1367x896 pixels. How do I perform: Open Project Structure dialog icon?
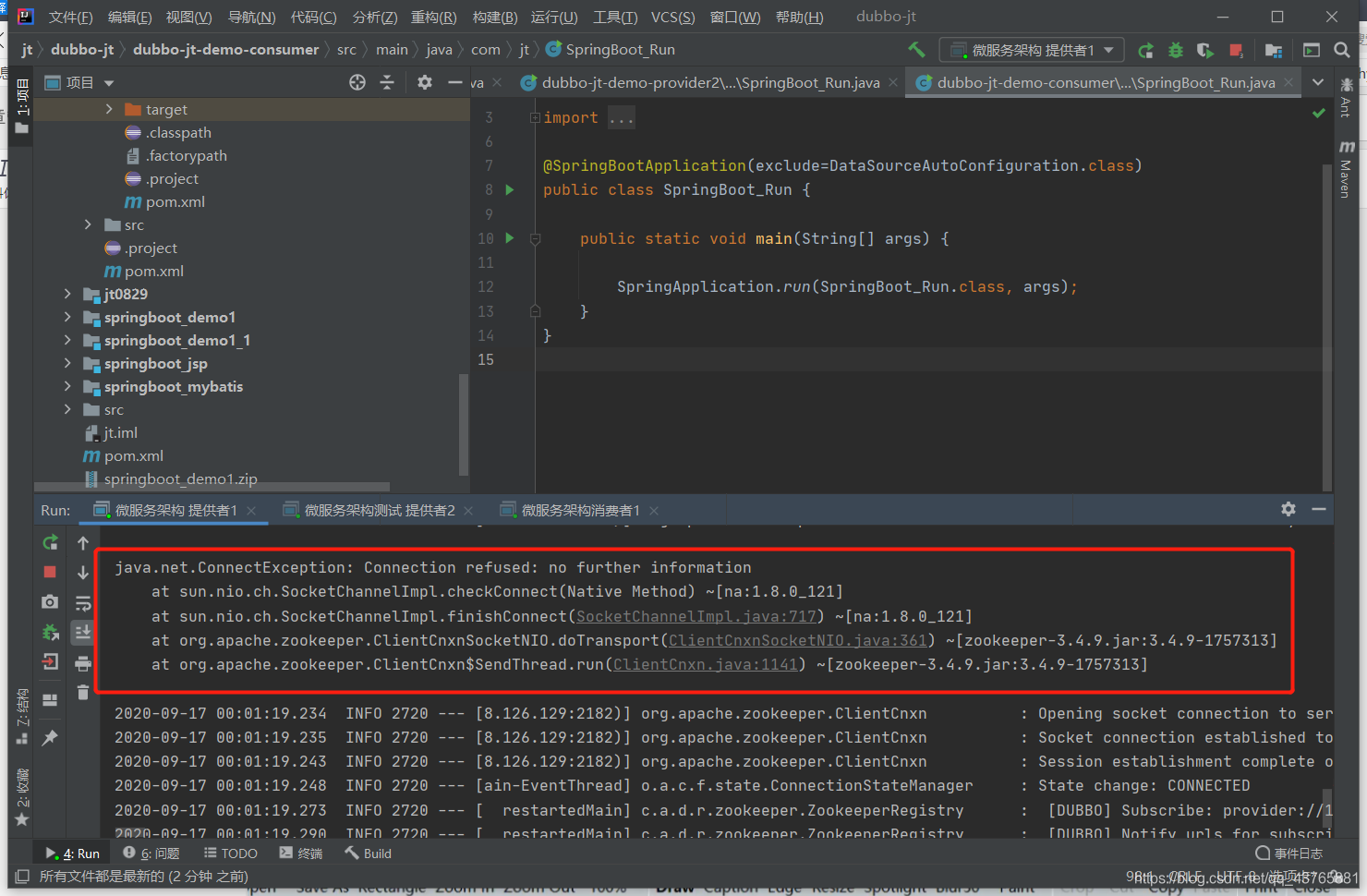pos(1274,50)
